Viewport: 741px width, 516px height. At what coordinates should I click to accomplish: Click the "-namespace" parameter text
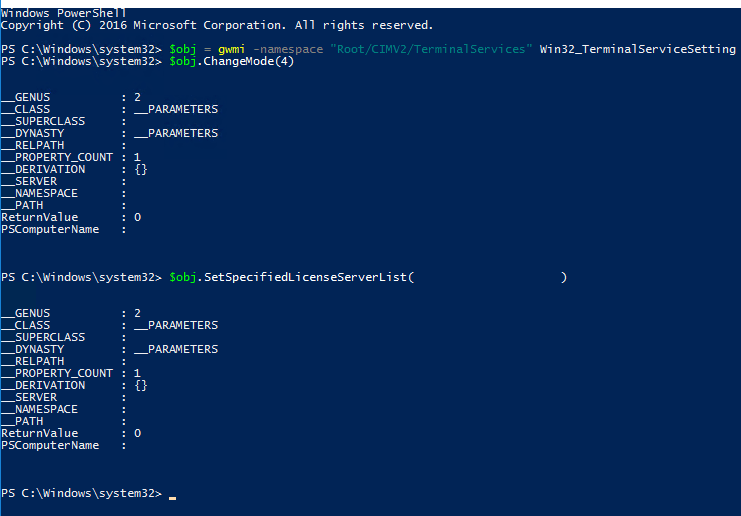pyautogui.click(x=291, y=49)
